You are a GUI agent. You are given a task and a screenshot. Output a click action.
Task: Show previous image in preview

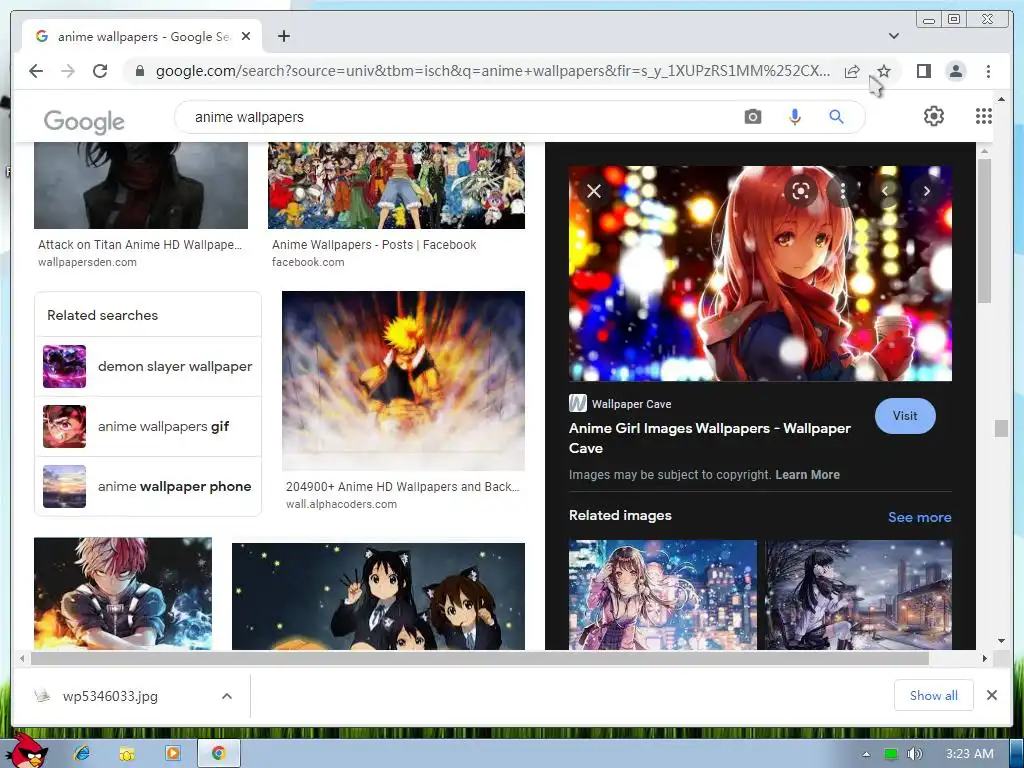[x=885, y=191]
